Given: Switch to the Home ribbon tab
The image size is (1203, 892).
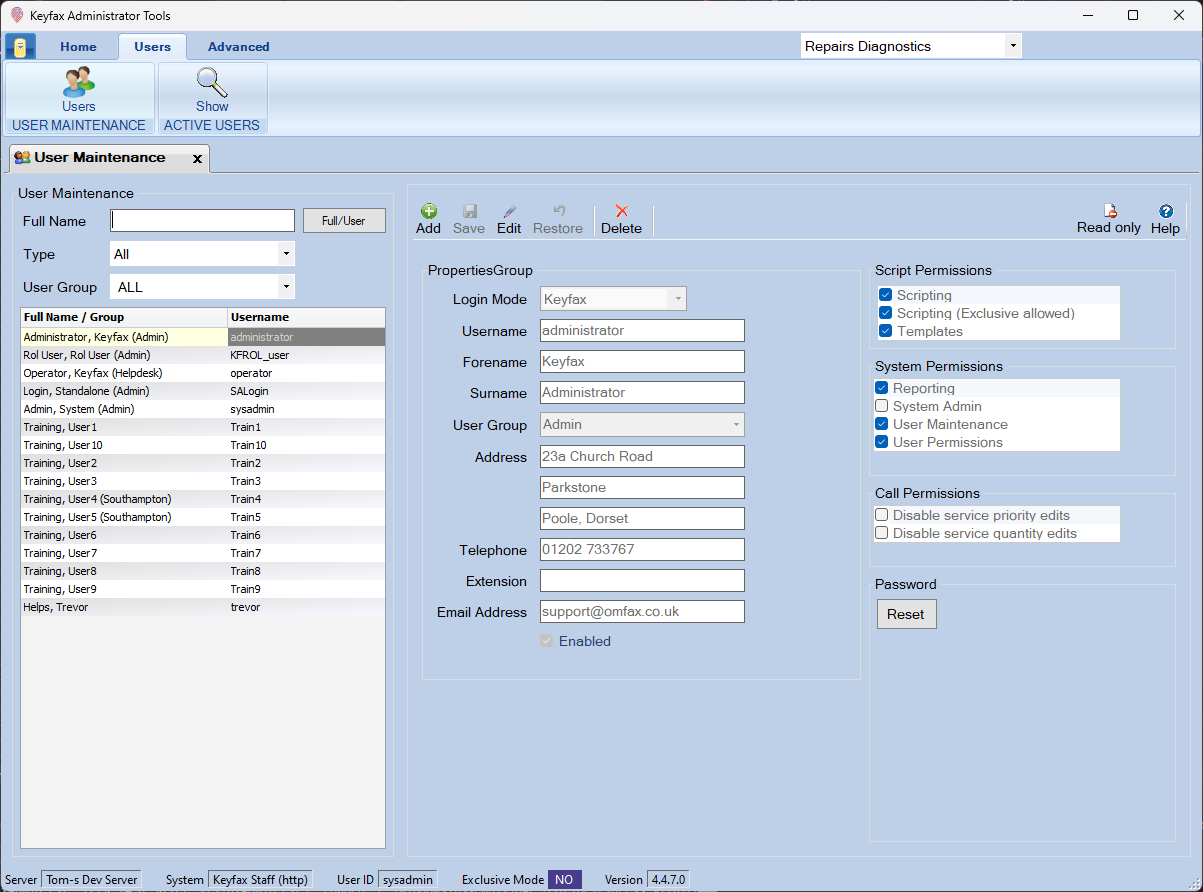Looking at the screenshot, I should (78, 47).
